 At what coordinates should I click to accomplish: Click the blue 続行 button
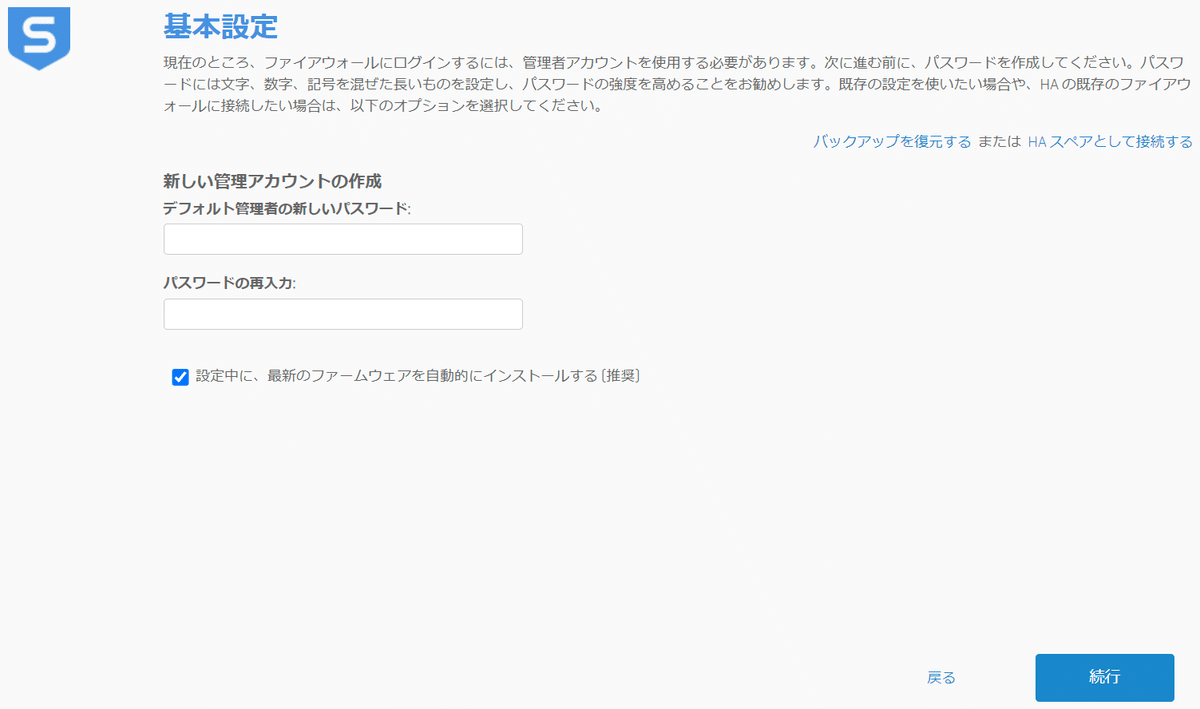point(1104,677)
